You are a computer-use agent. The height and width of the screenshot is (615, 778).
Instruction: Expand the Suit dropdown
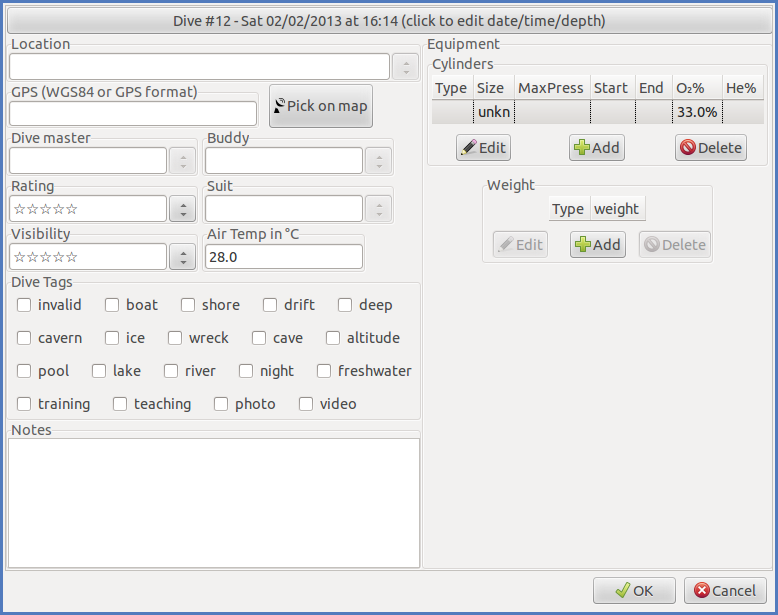tap(379, 208)
